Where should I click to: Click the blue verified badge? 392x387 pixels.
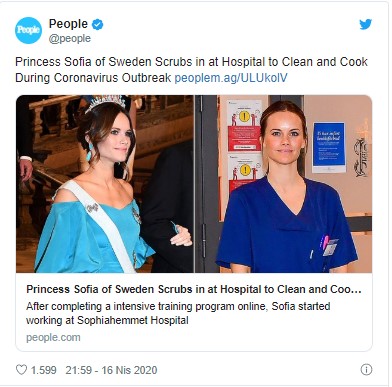coord(98,24)
